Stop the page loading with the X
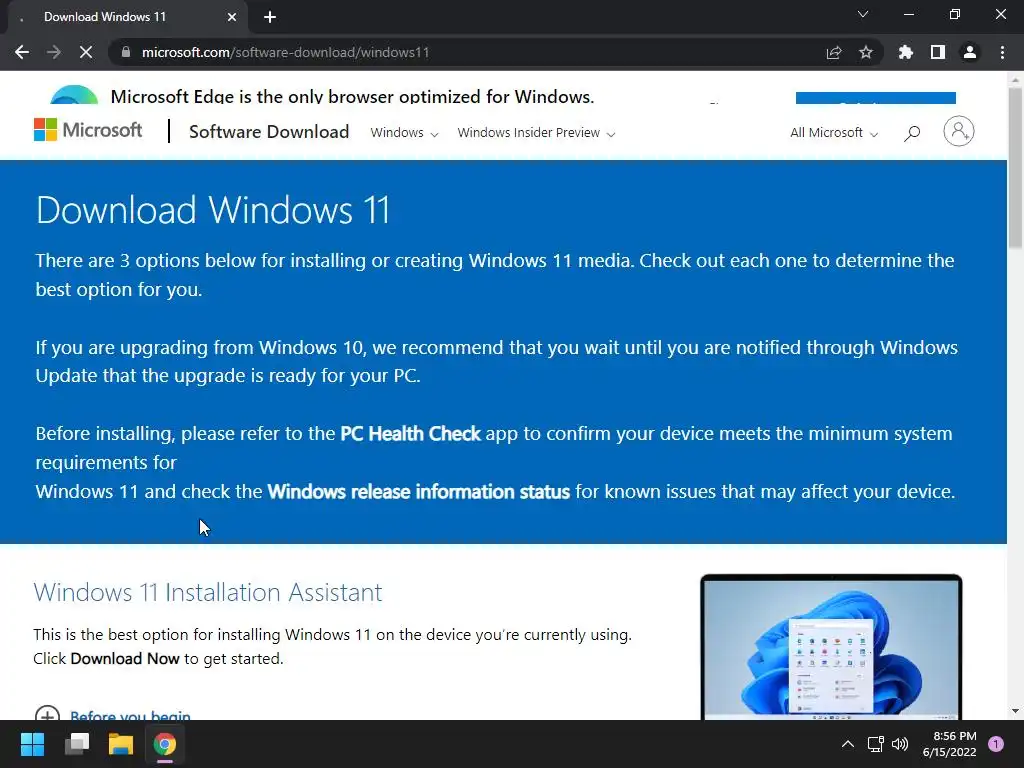This screenshot has width=1024, height=768. coord(86,52)
